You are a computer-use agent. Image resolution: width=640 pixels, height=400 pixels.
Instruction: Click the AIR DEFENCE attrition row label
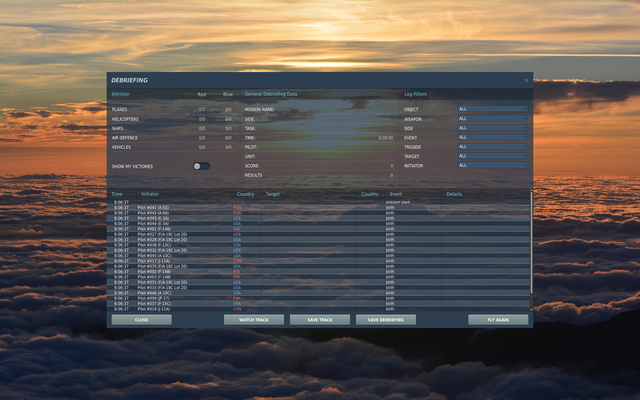[x=124, y=138]
